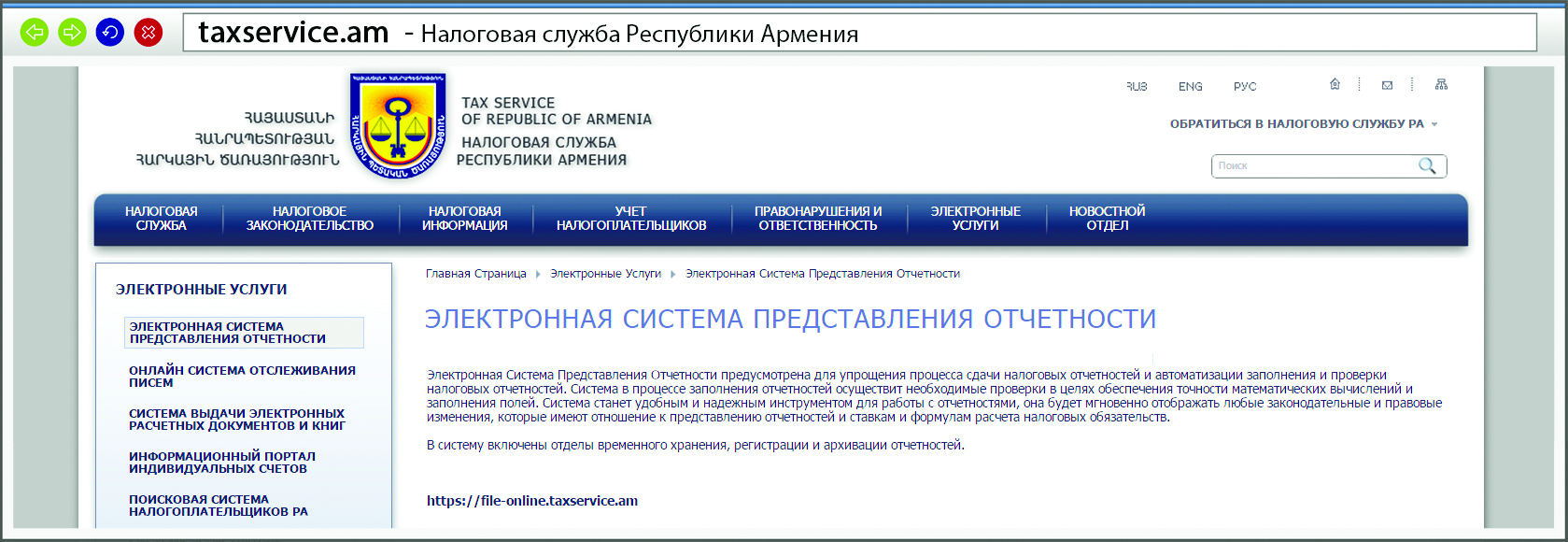Open the 'Учет налогоплательщиков' menu
Screen dimensions: 1568x542
click(x=631, y=219)
